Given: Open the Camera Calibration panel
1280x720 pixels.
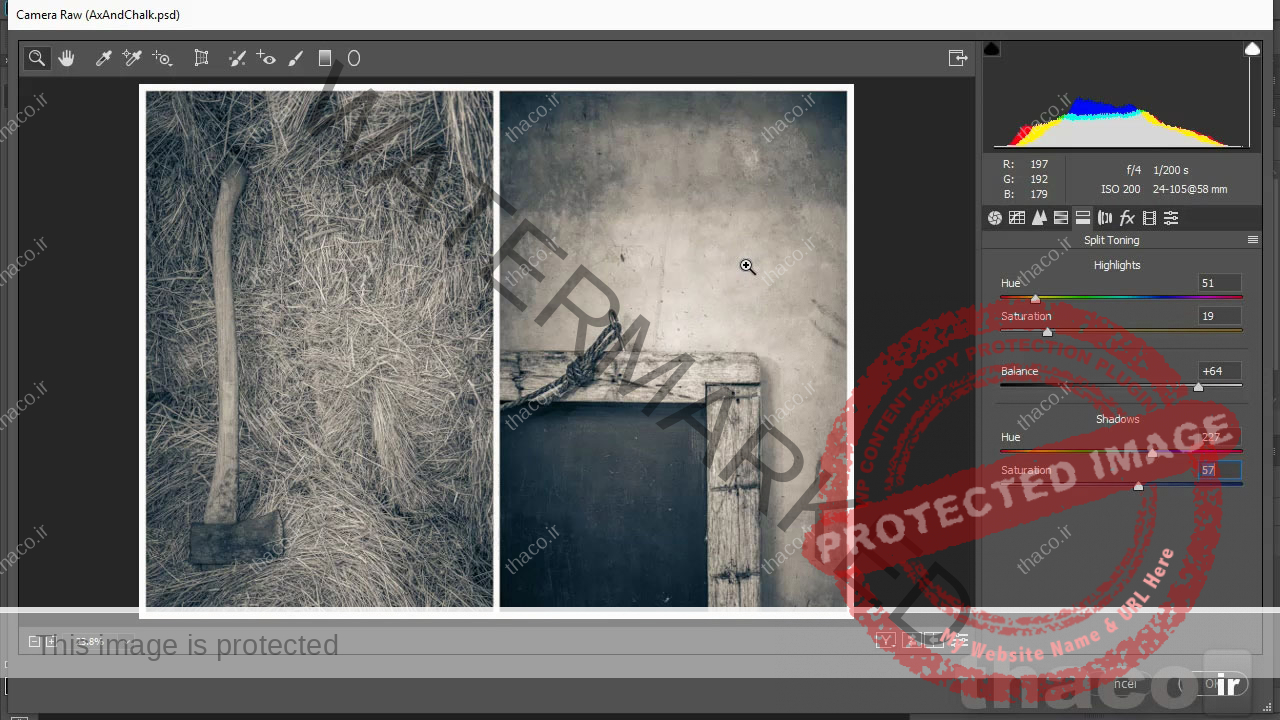Looking at the screenshot, I should 1149,218.
